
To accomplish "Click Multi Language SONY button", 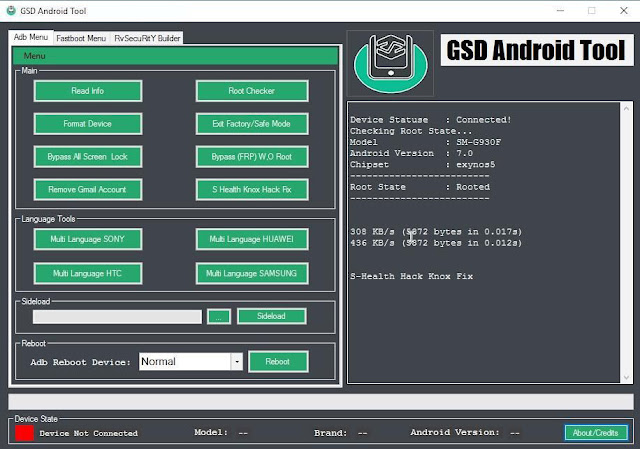I will pos(88,239).
